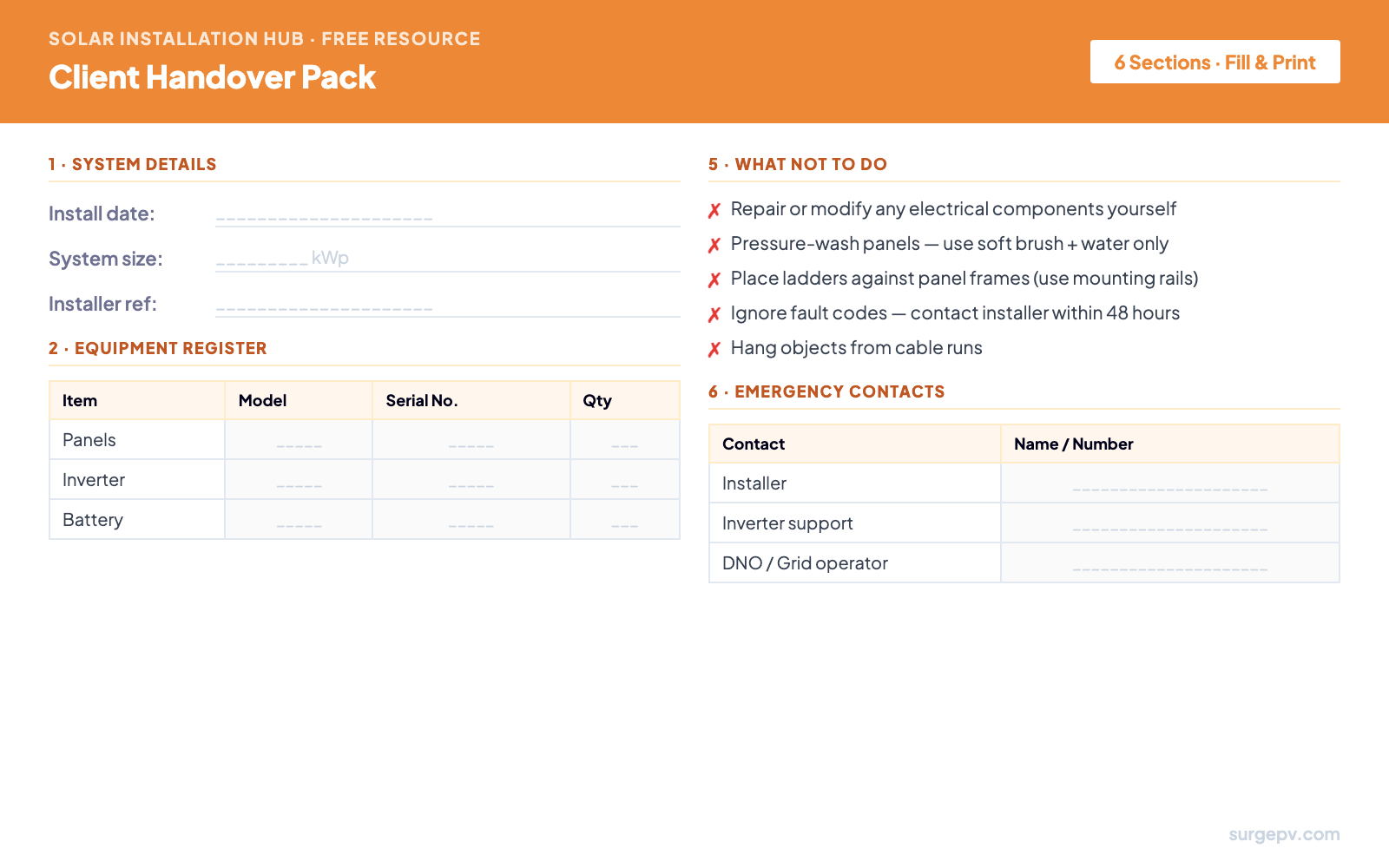The image size is (1389, 868).
Task: Select the DNO / Grid operator row
Action: coord(805,562)
